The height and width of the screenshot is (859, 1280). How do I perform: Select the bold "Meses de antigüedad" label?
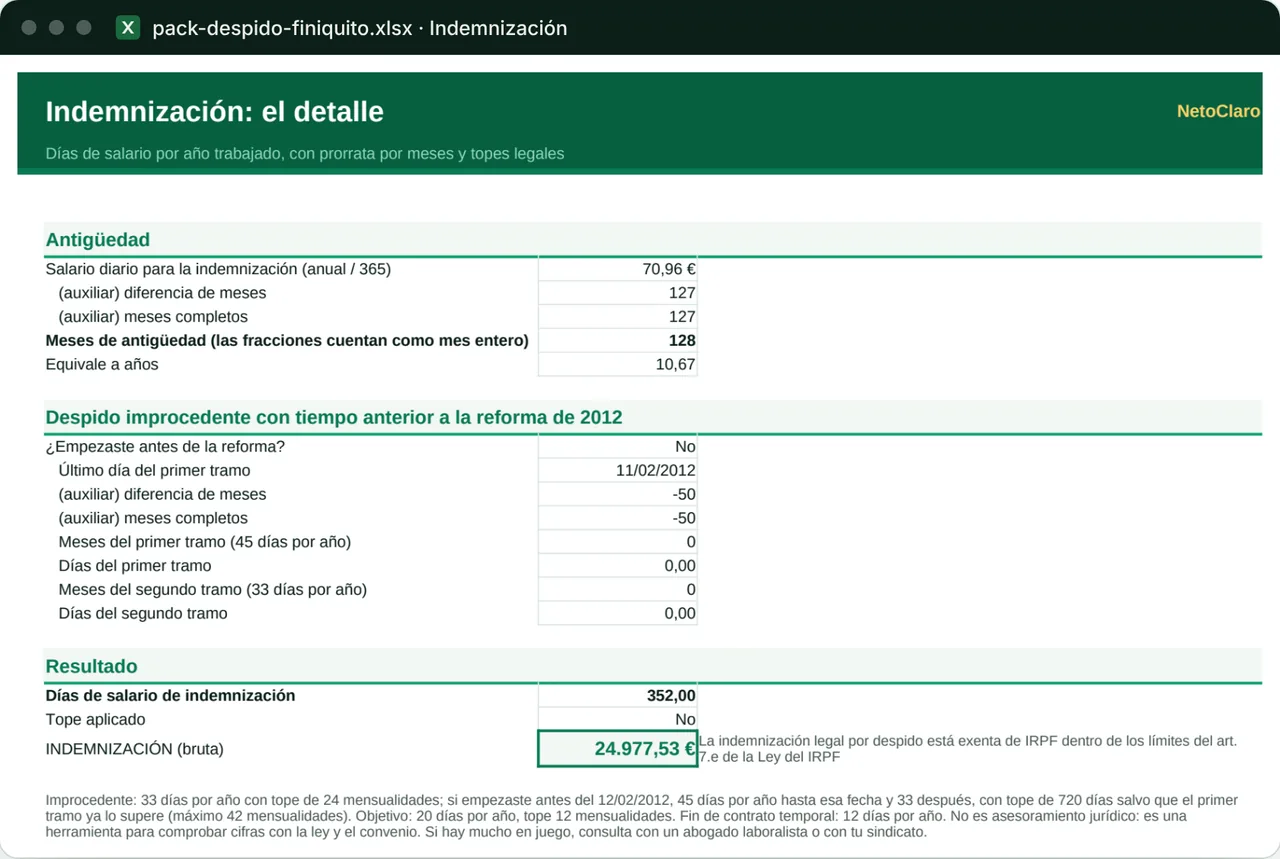click(287, 341)
